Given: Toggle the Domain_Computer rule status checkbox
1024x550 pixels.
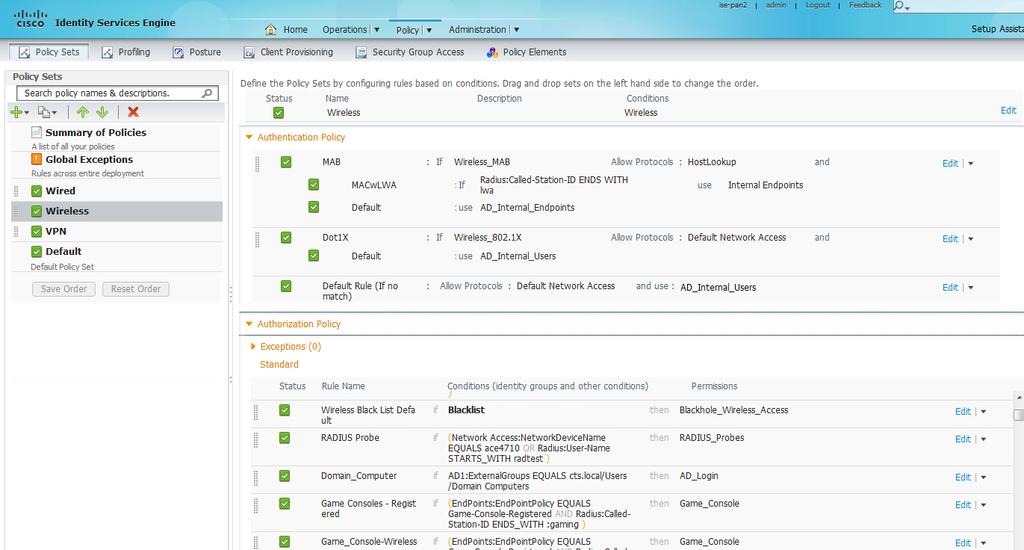Looking at the screenshot, I should coord(284,476).
